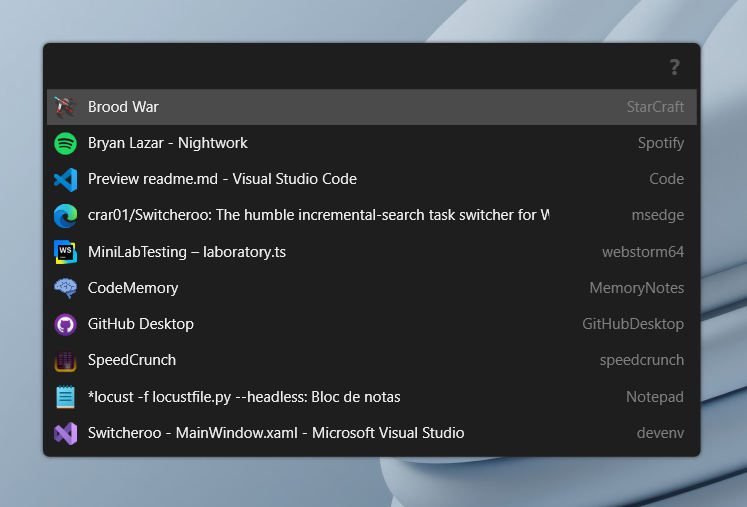Click the StarCraft Brood War icon
The image size is (747, 507).
[65, 107]
